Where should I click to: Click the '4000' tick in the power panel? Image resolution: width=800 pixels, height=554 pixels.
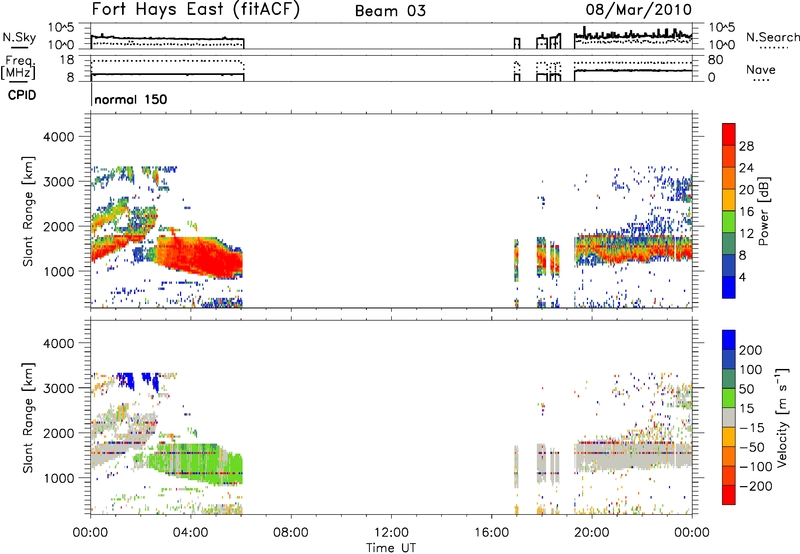pos(58,137)
